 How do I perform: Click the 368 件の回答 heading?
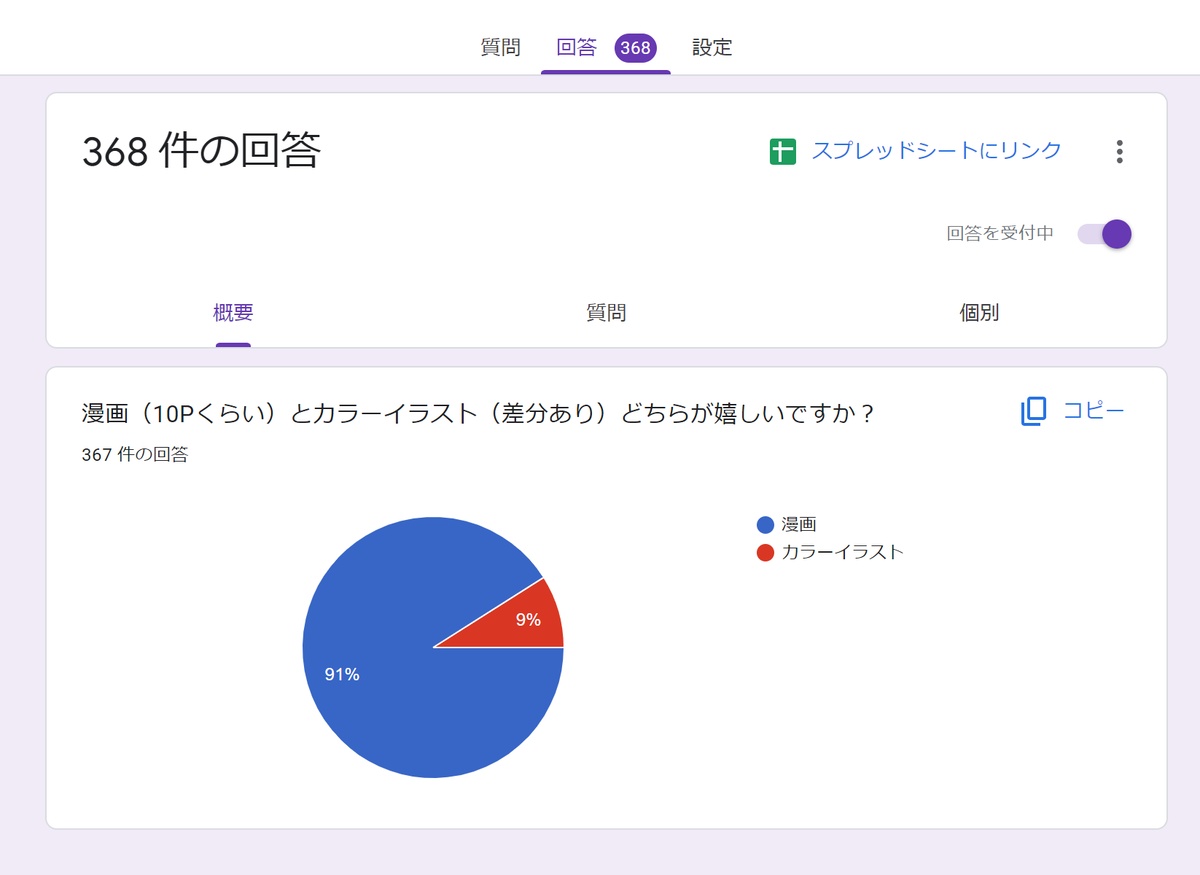click(x=201, y=151)
